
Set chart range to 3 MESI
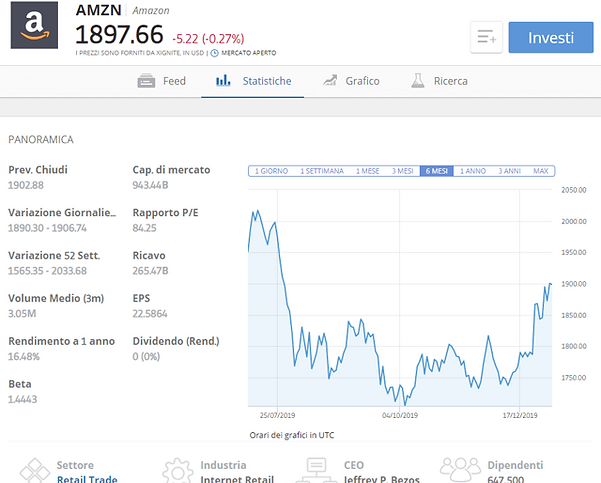402,171
